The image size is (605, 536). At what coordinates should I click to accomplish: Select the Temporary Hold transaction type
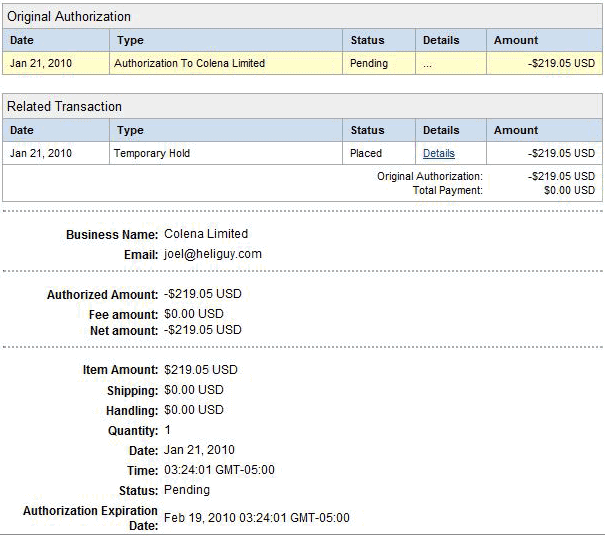(152, 154)
